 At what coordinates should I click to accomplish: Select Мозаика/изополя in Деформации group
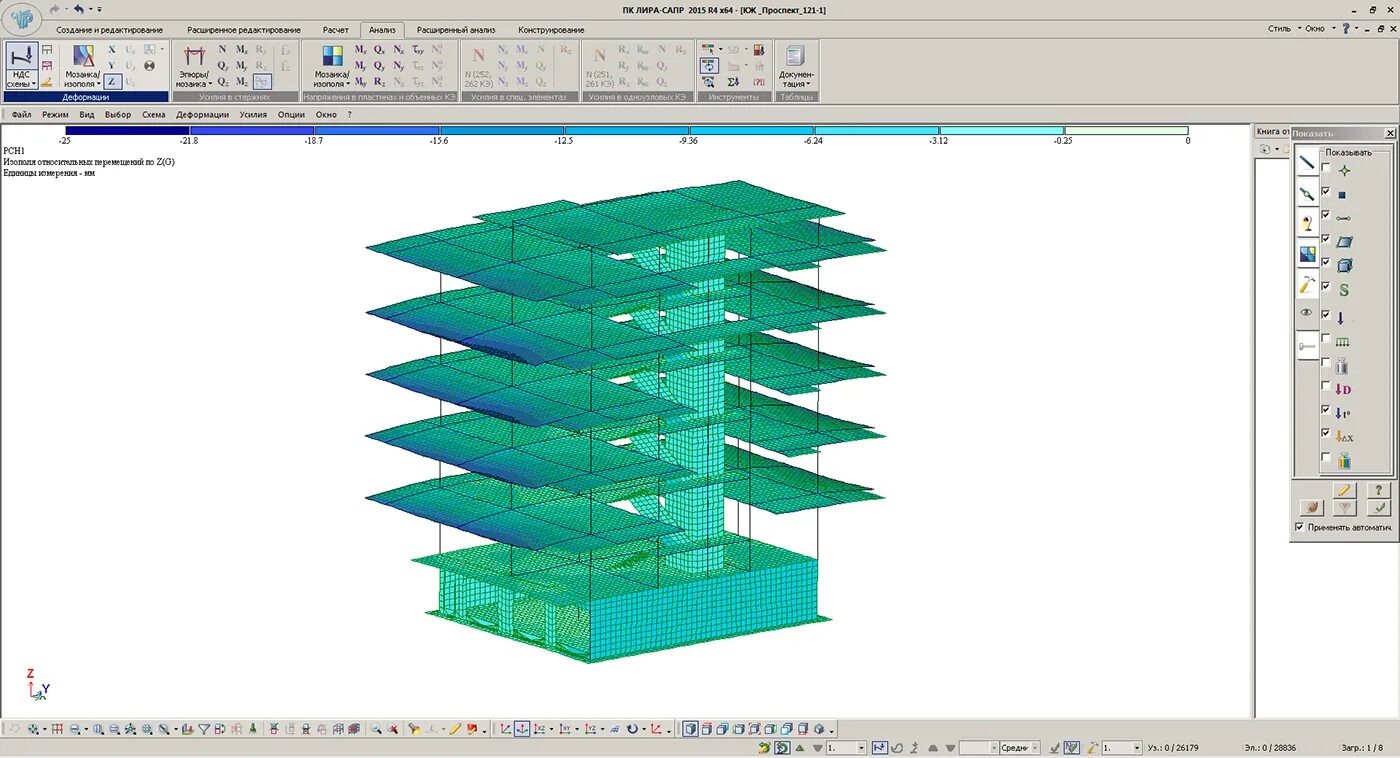coord(82,66)
